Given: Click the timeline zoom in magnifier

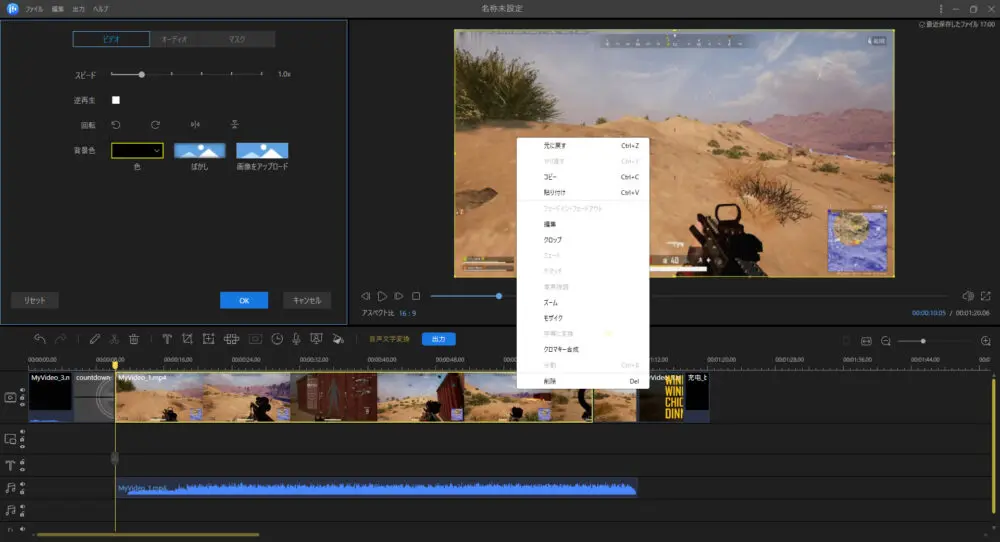Looking at the screenshot, I should point(985,341).
